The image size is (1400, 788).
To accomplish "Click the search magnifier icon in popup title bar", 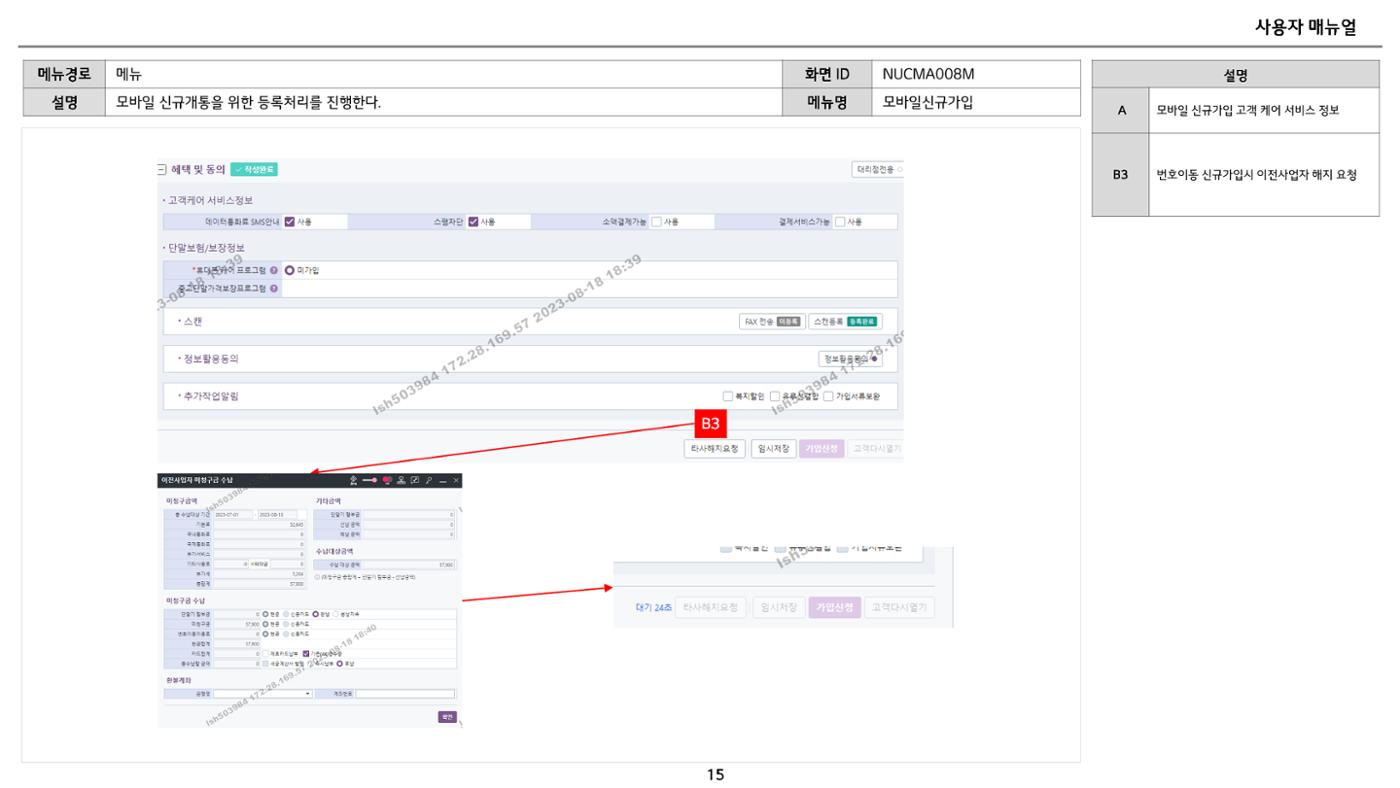I will 428,481.
